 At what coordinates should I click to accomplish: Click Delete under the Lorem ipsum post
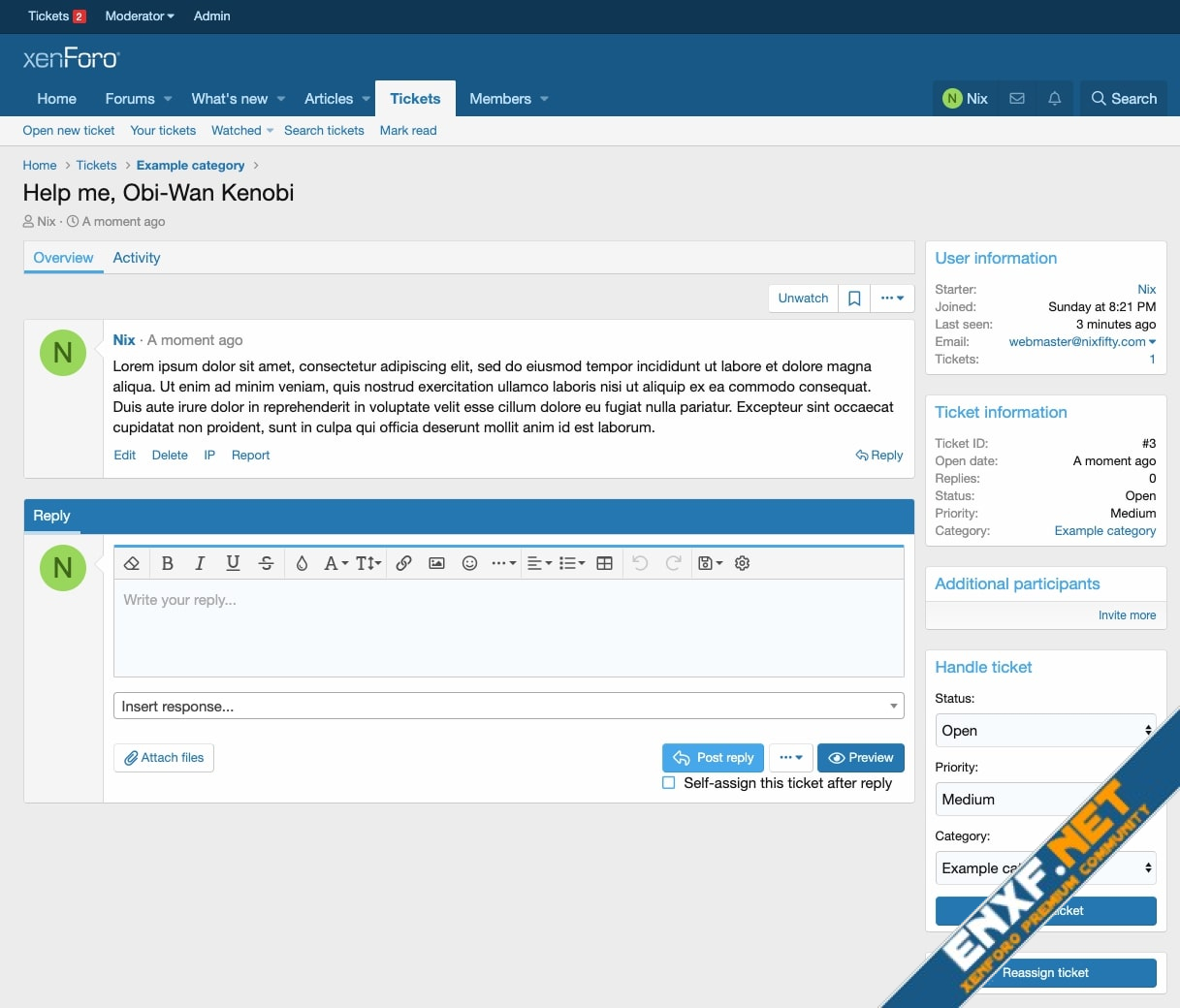point(170,456)
